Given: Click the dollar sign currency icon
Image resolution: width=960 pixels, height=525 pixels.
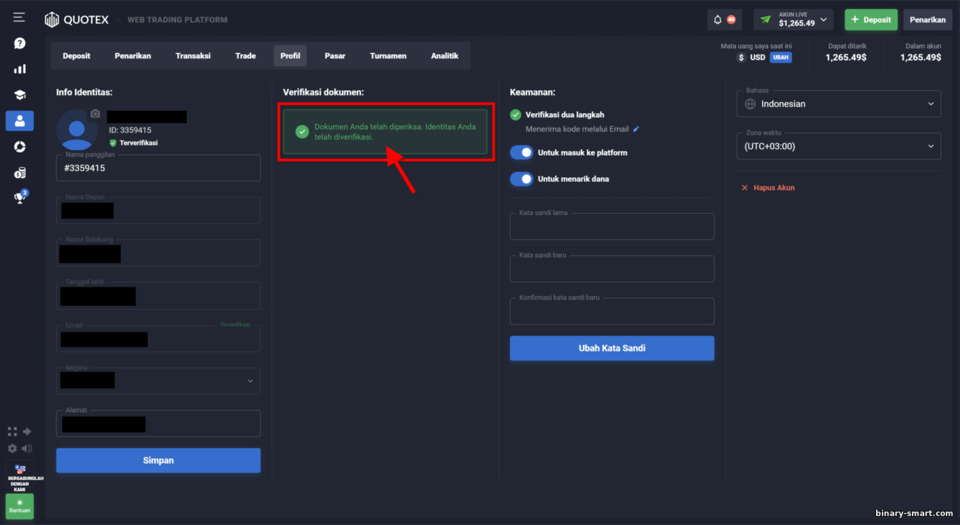Looking at the screenshot, I should click(741, 58).
